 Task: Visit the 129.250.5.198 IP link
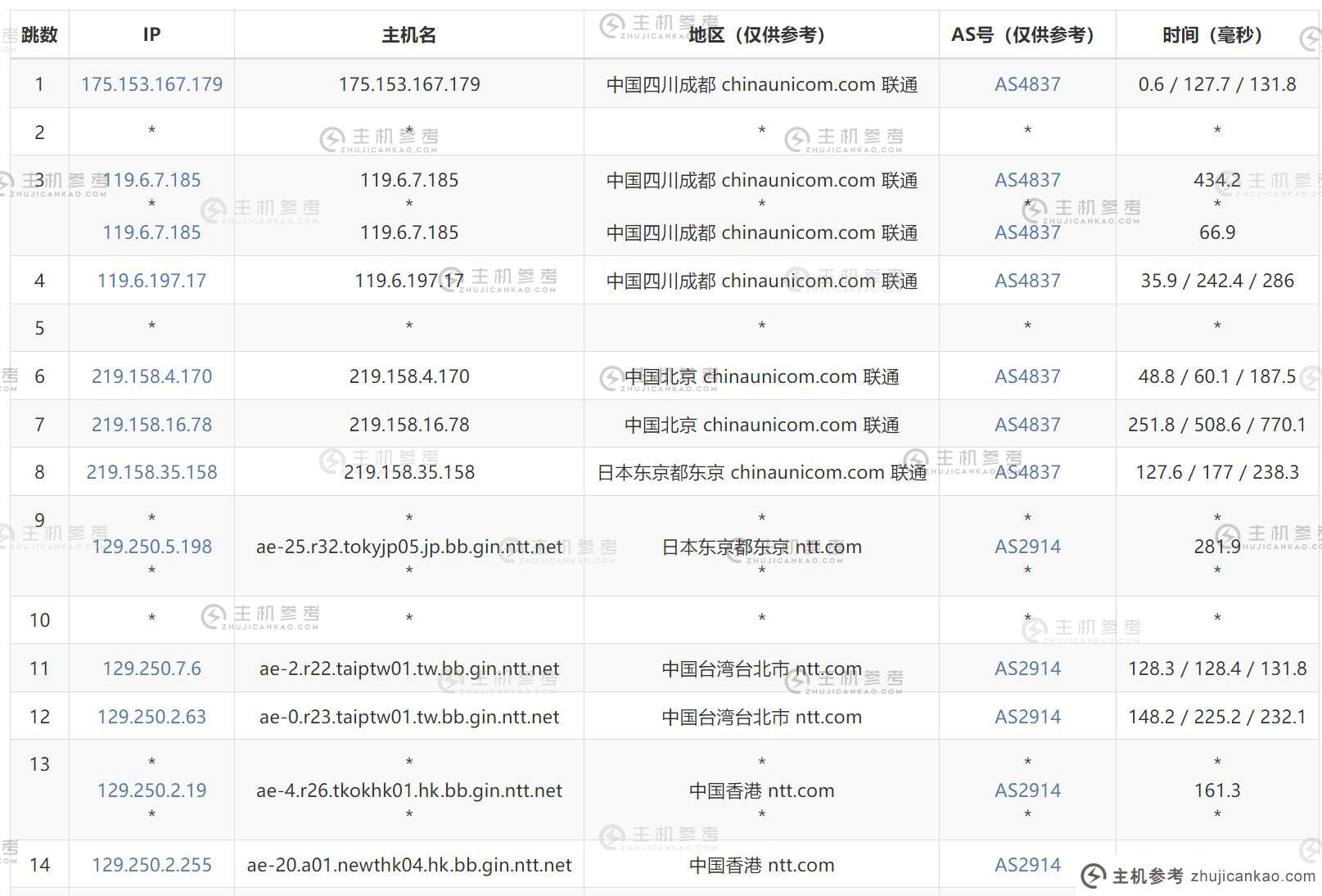click(151, 547)
